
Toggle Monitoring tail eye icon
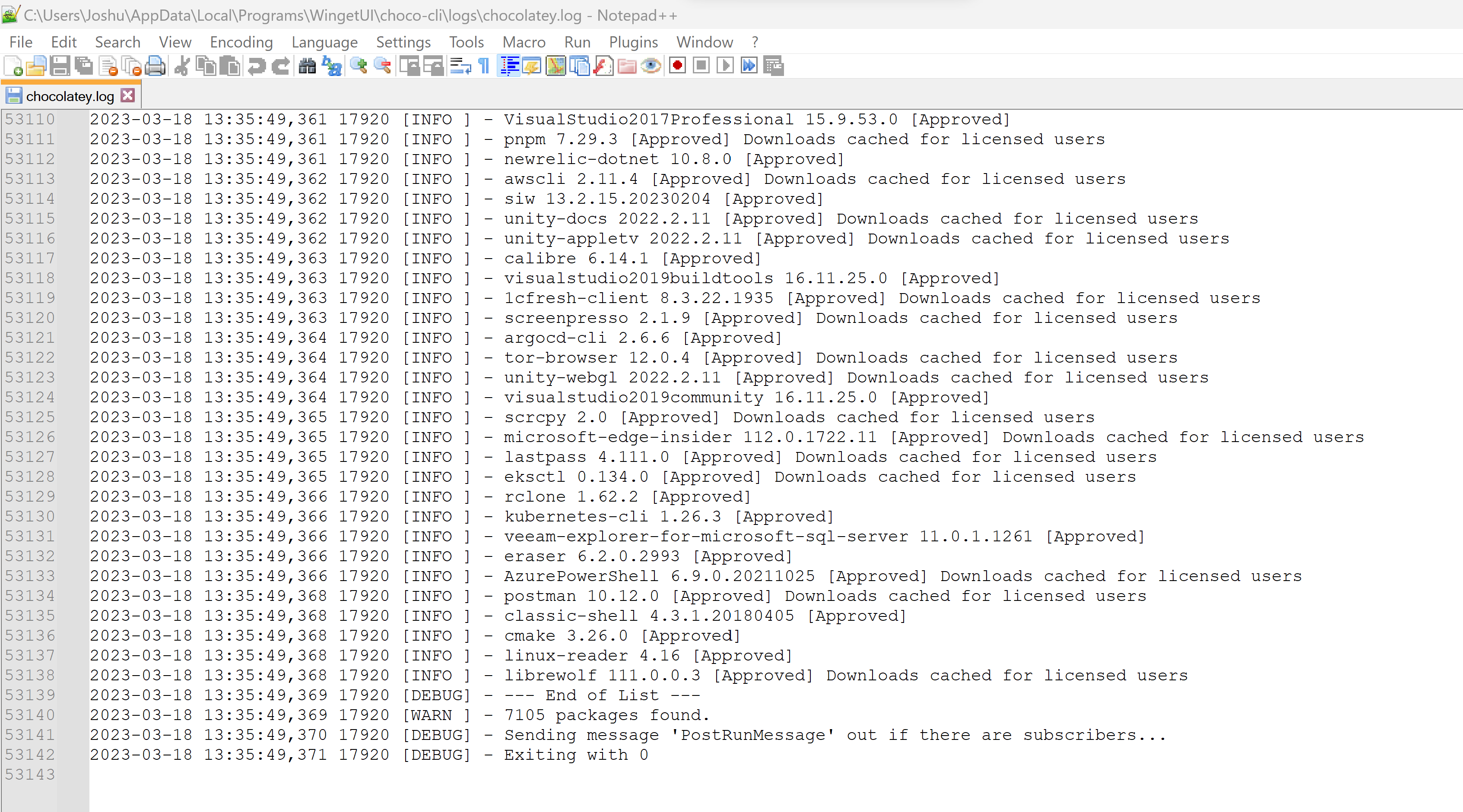click(x=651, y=66)
